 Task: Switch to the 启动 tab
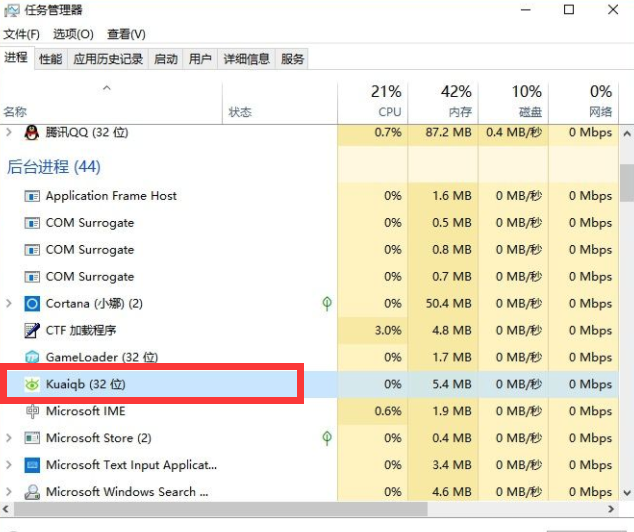click(166, 59)
